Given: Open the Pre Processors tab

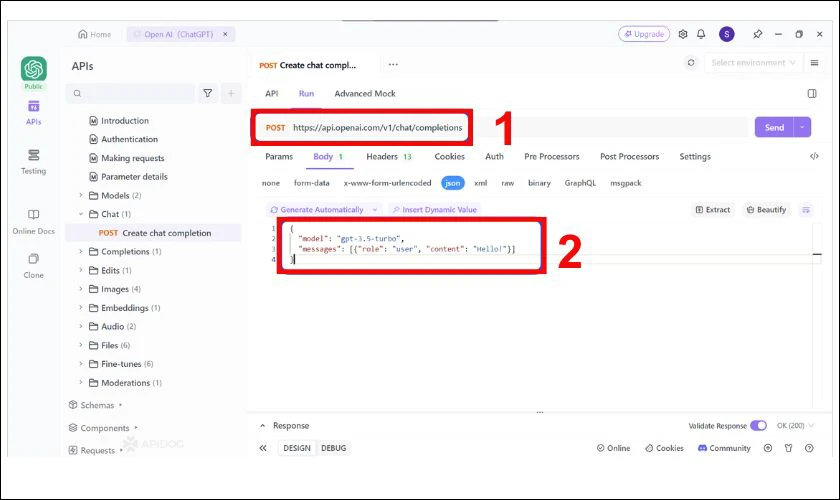Looking at the screenshot, I should [x=552, y=156].
